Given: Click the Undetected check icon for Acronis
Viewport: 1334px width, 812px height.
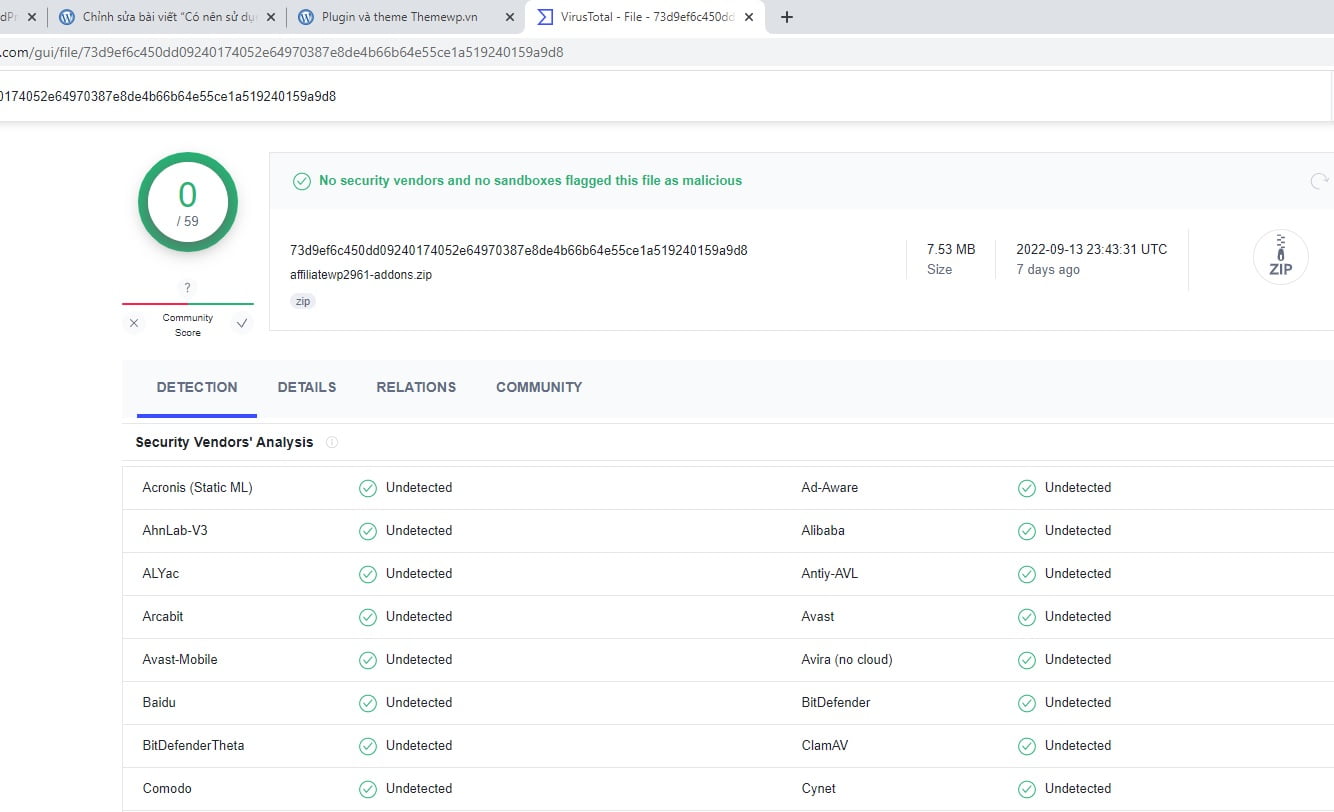Looking at the screenshot, I should [367, 487].
